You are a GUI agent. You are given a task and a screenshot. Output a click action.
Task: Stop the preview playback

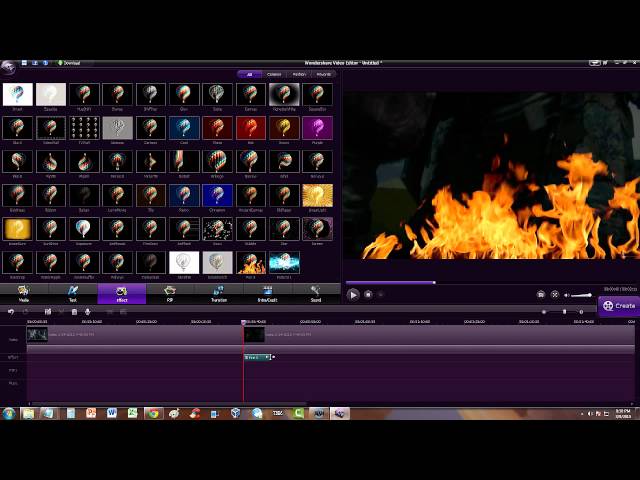pyautogui.click(x=368, y=294)
